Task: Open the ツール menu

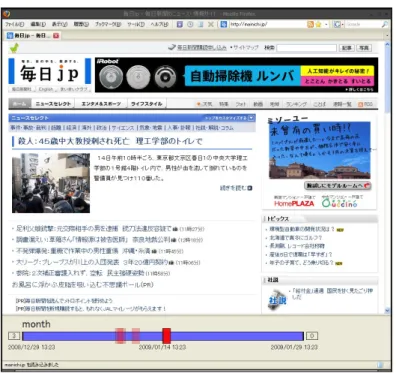Action: (136, 24)
